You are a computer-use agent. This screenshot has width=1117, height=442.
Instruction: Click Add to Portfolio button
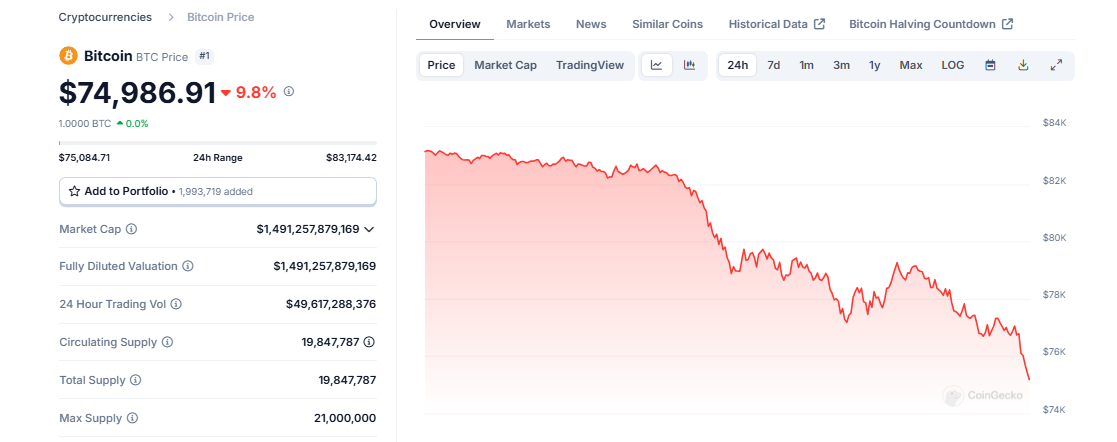217,190
